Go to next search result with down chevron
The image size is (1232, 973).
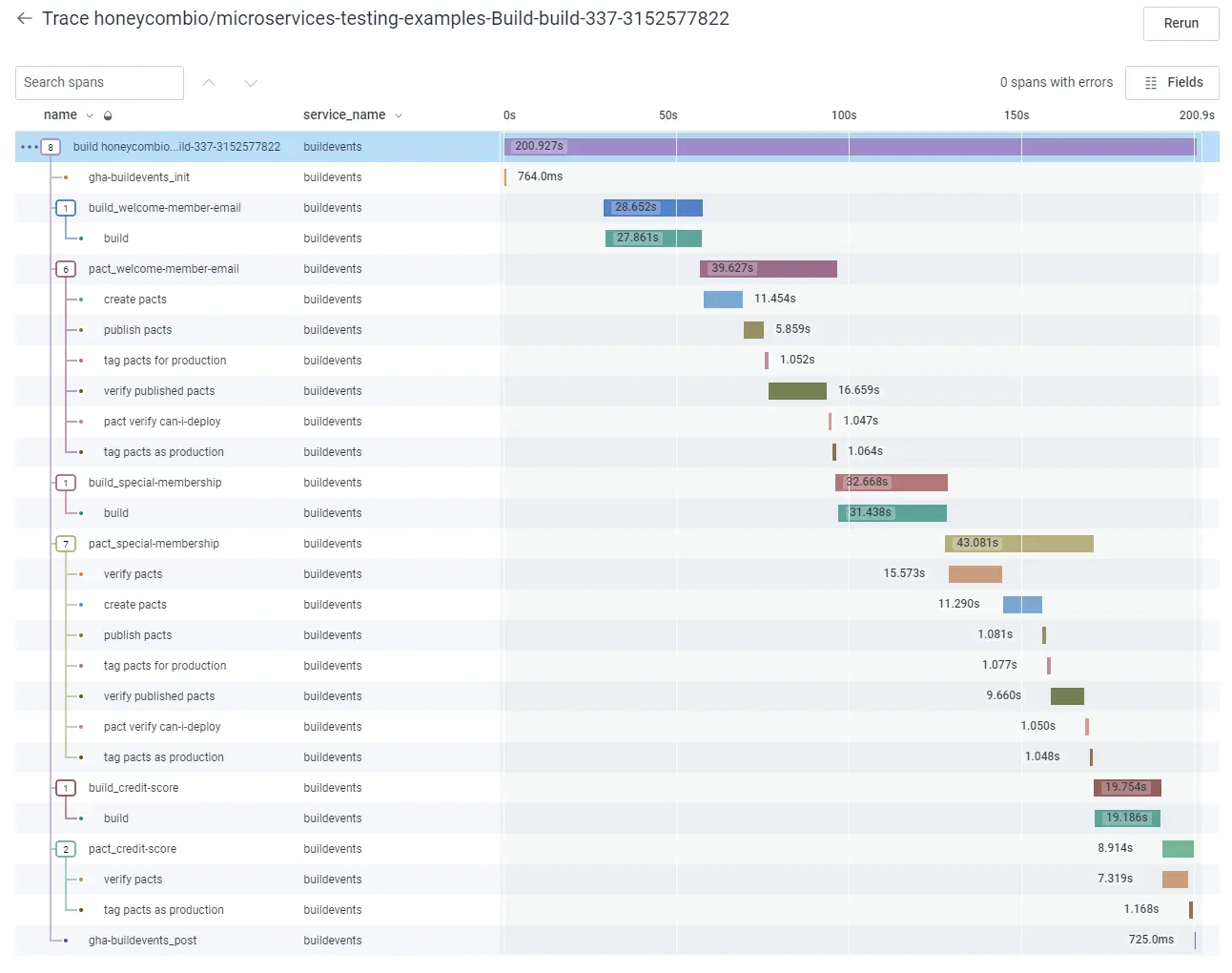pyautogui.click(x=251, y=83)
